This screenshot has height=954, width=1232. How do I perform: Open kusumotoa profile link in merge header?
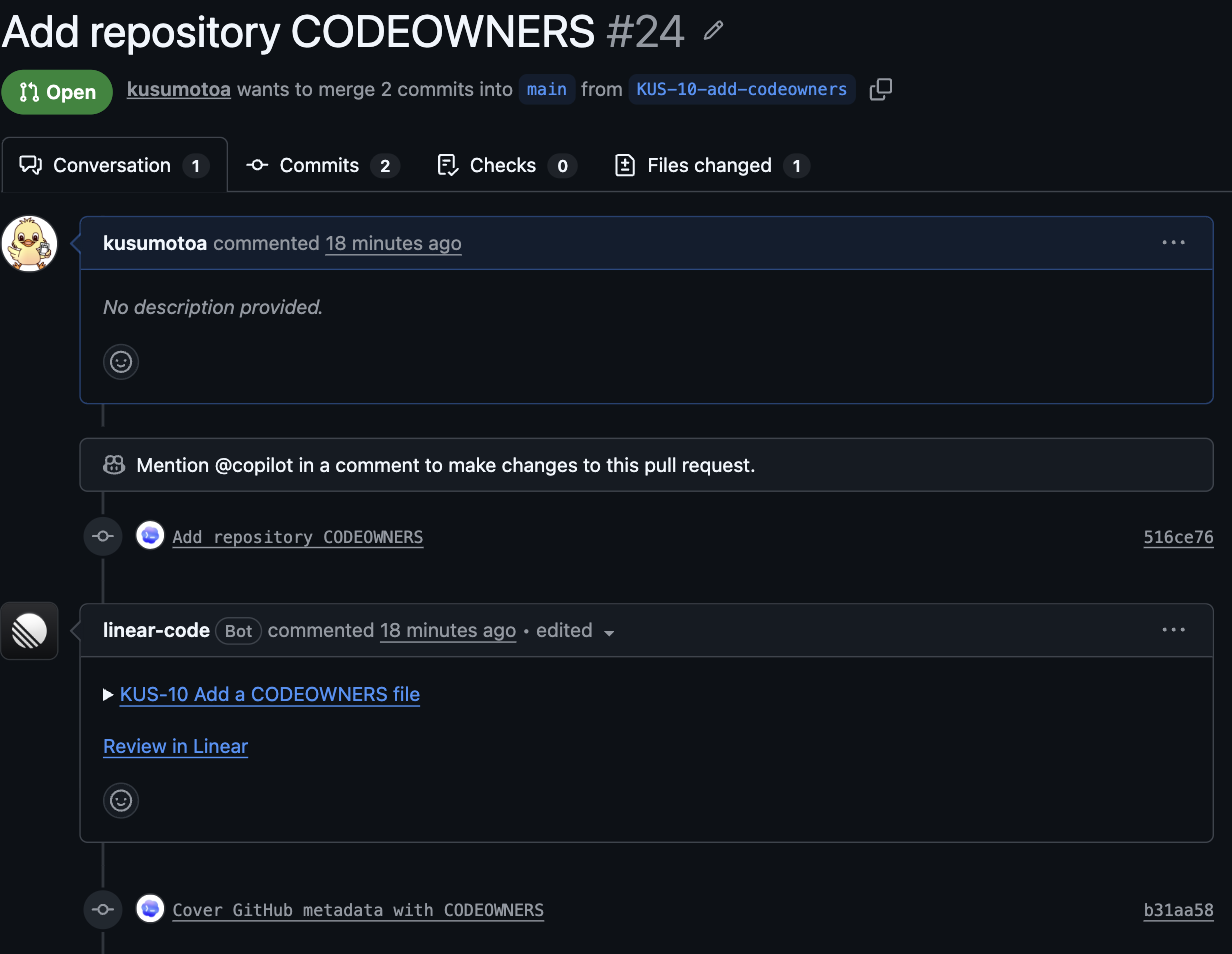pyautogui.click(x=179, y=89)
